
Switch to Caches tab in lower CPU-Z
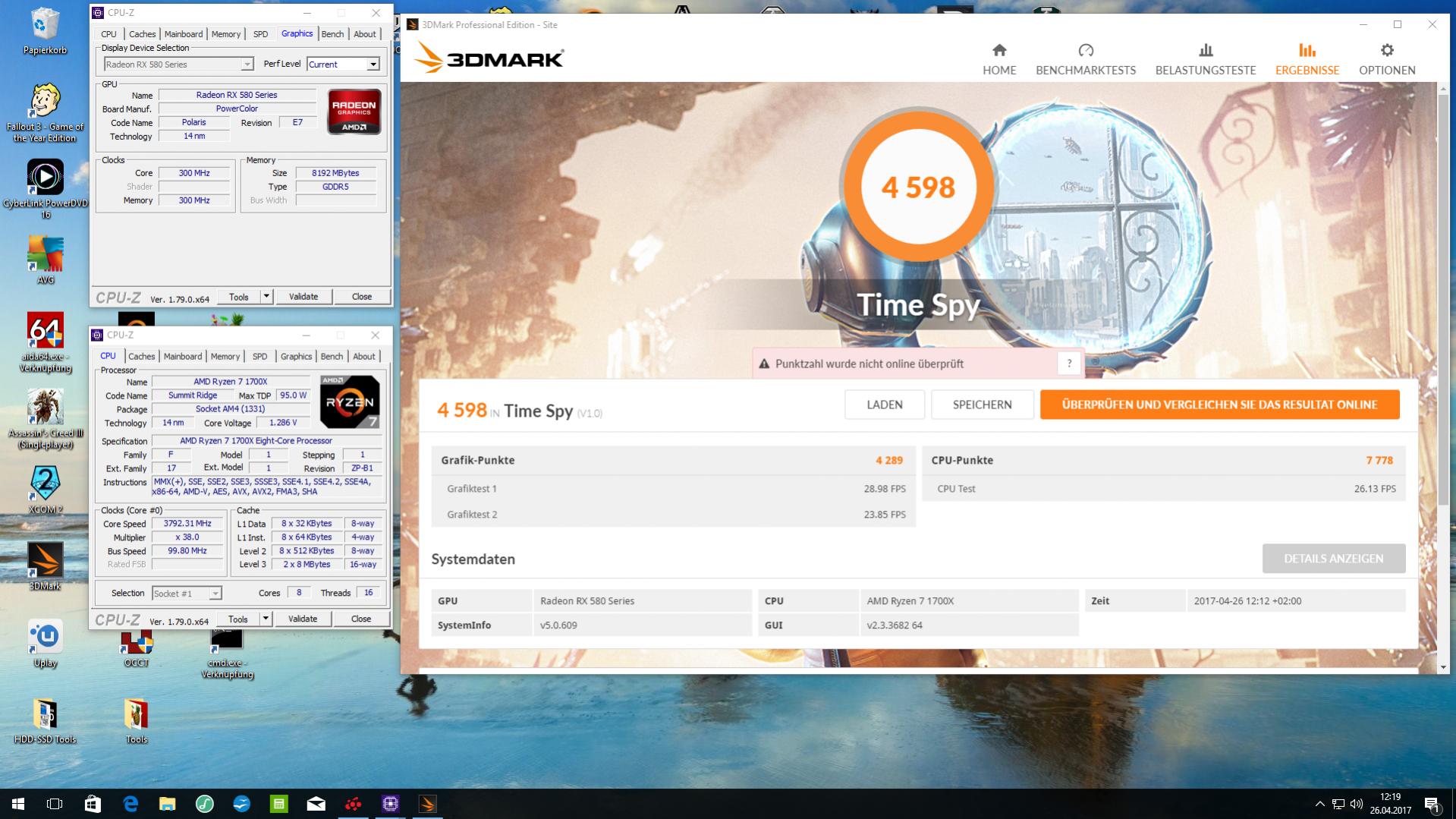click(x=141, y=356)
